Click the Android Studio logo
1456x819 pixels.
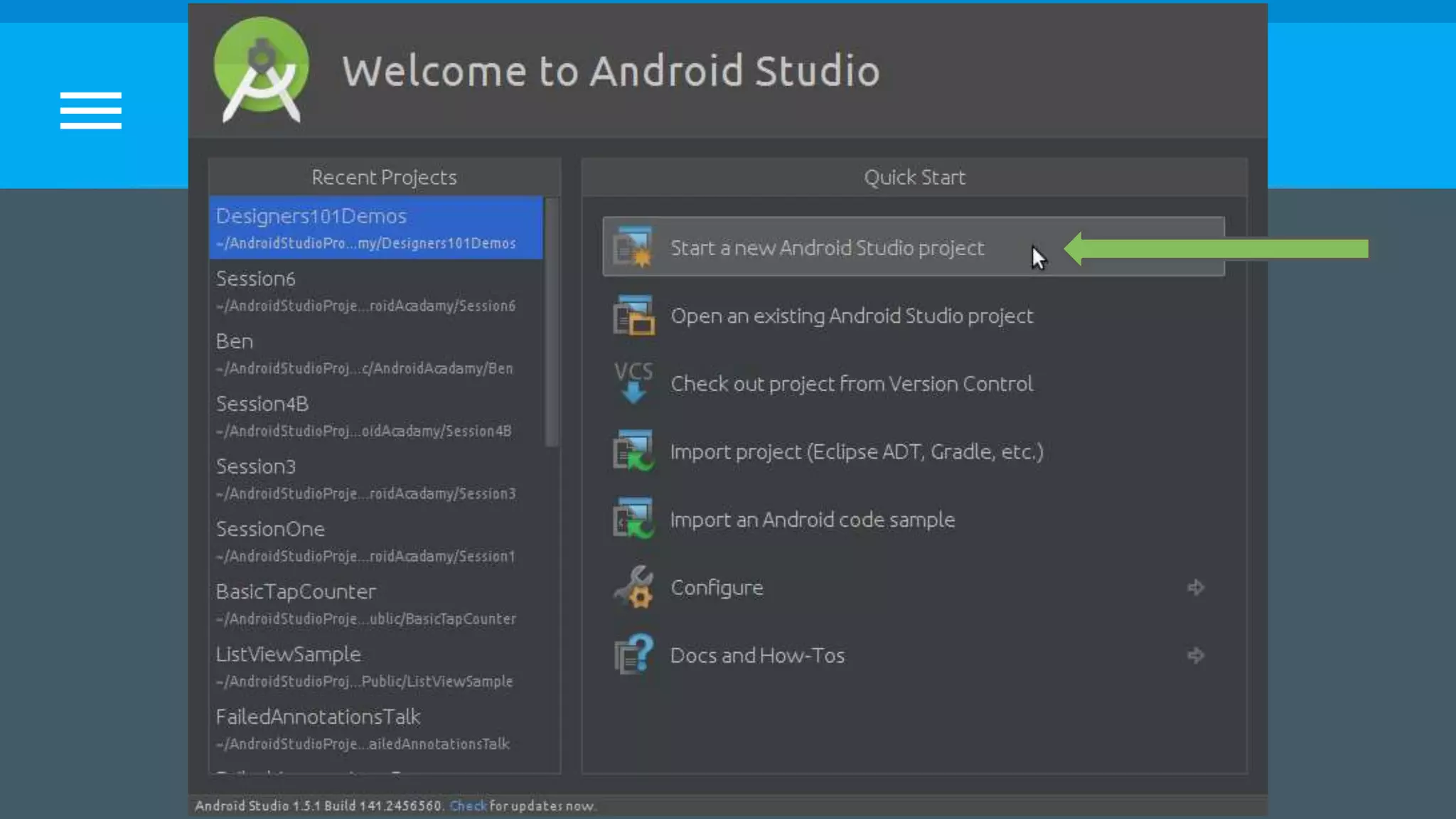tap(262, 70)
